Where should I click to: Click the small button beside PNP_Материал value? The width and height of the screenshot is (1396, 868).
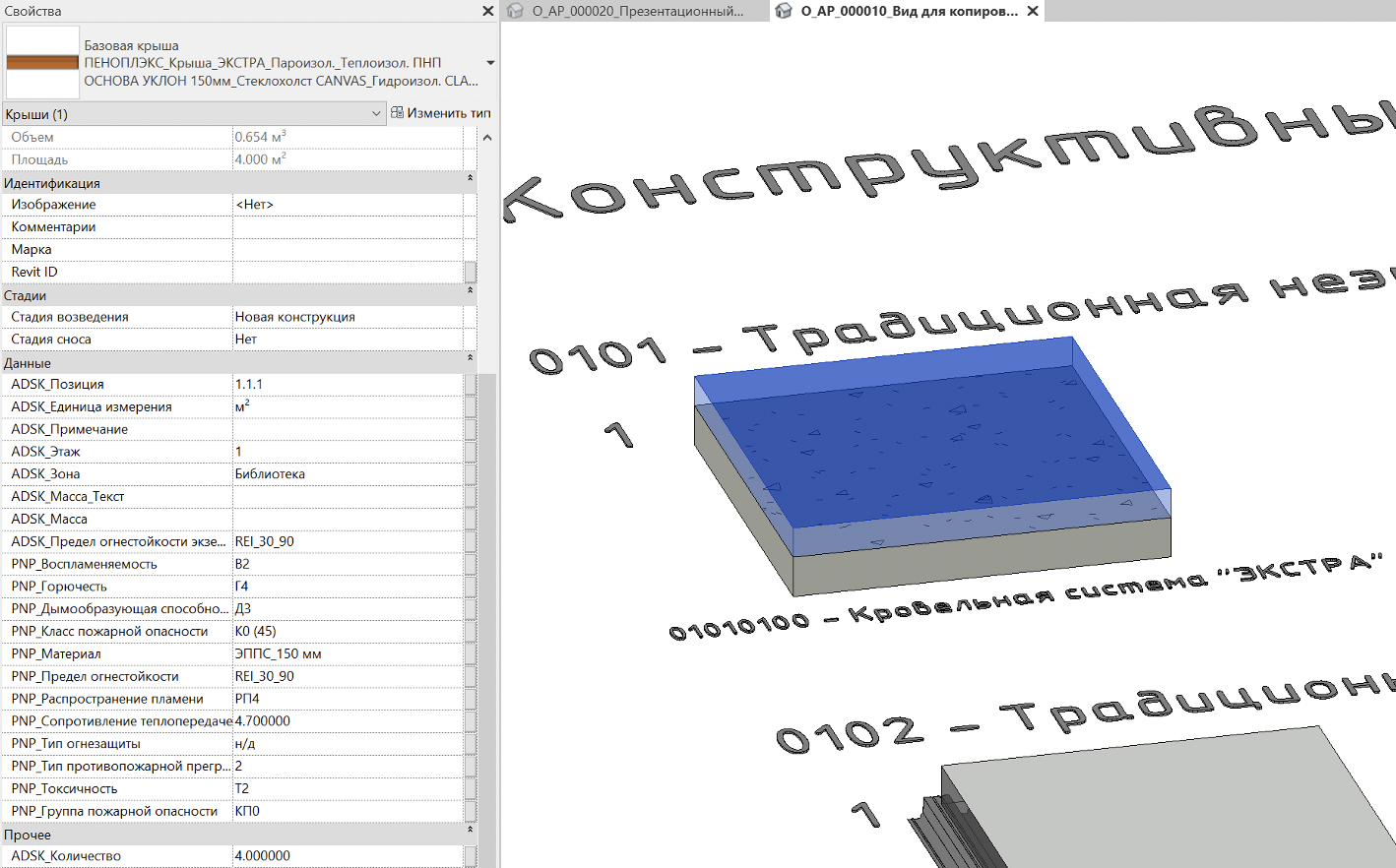[471, 653]
